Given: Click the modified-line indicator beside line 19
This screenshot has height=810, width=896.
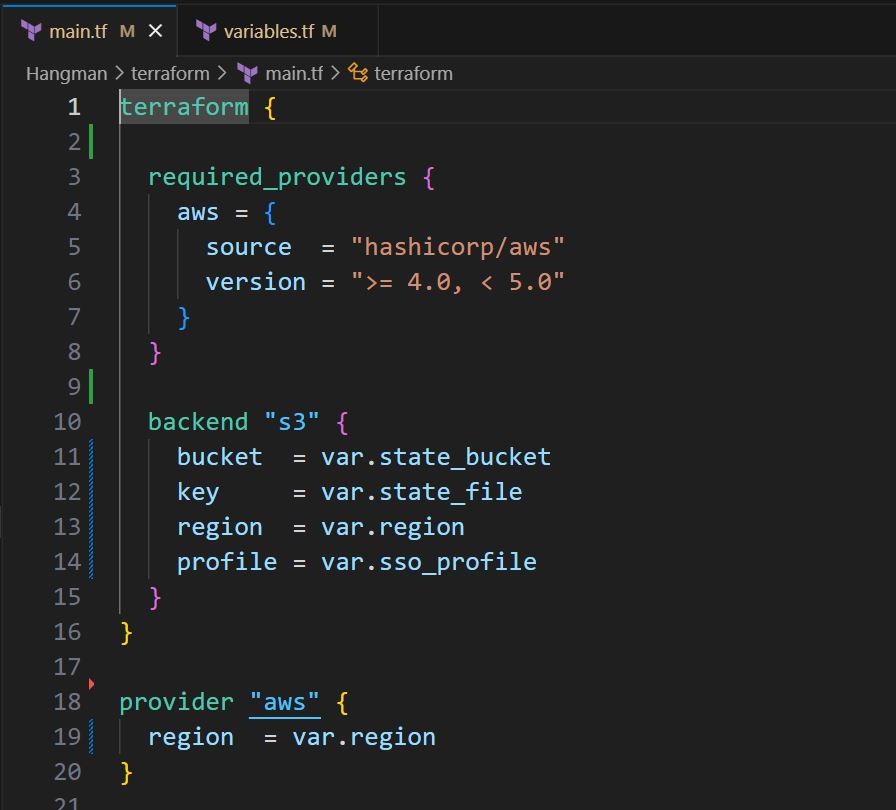Looking at the screenshot, I should coord(91,737).
